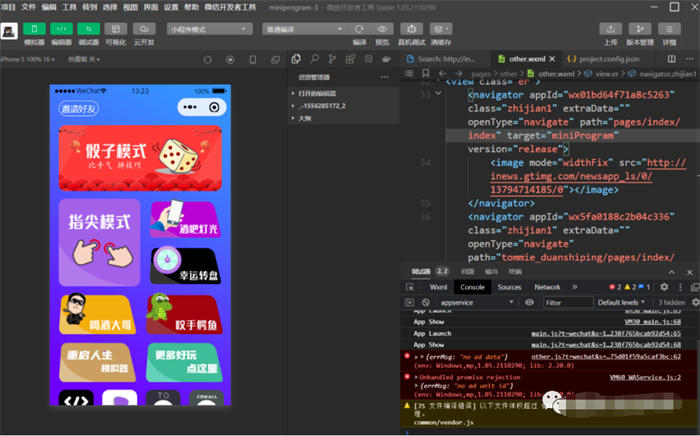Screen dimensions: 700x436
Task: Switch to the Network tab
Action: [547, 287]
